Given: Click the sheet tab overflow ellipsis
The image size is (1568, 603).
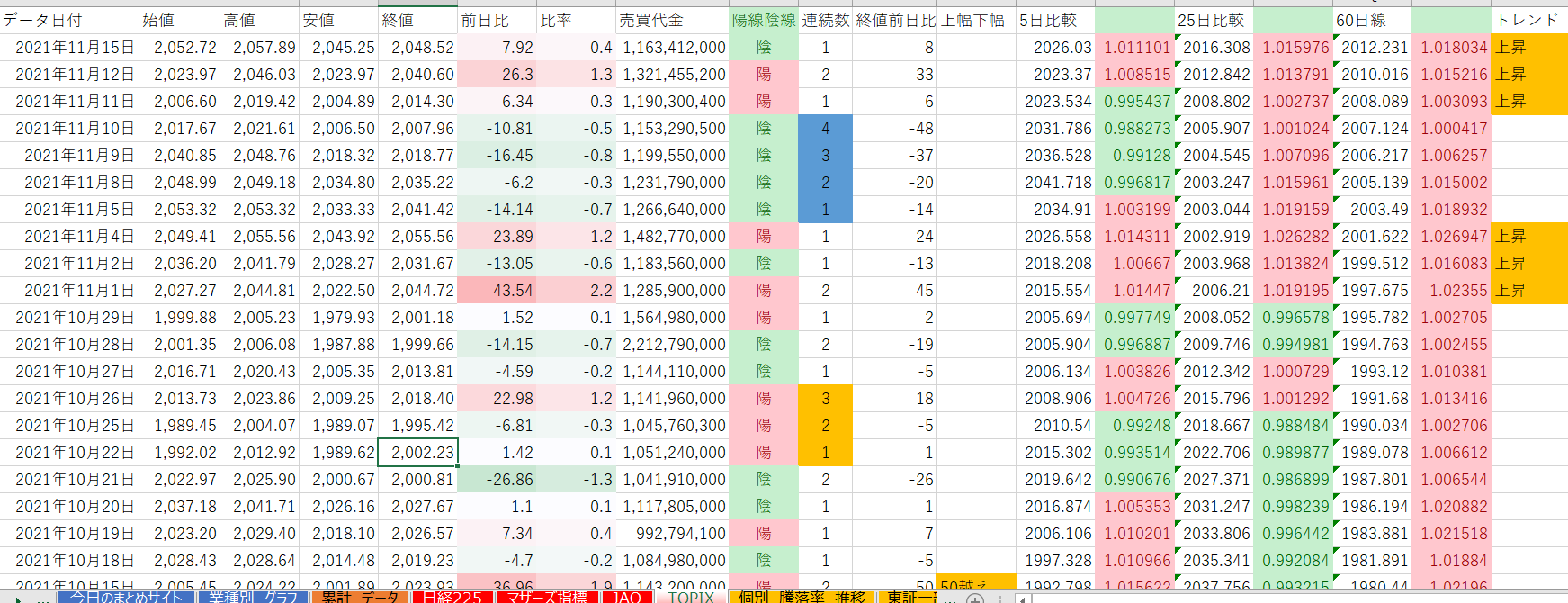Looking at the screenshot, I should (949, 598).
